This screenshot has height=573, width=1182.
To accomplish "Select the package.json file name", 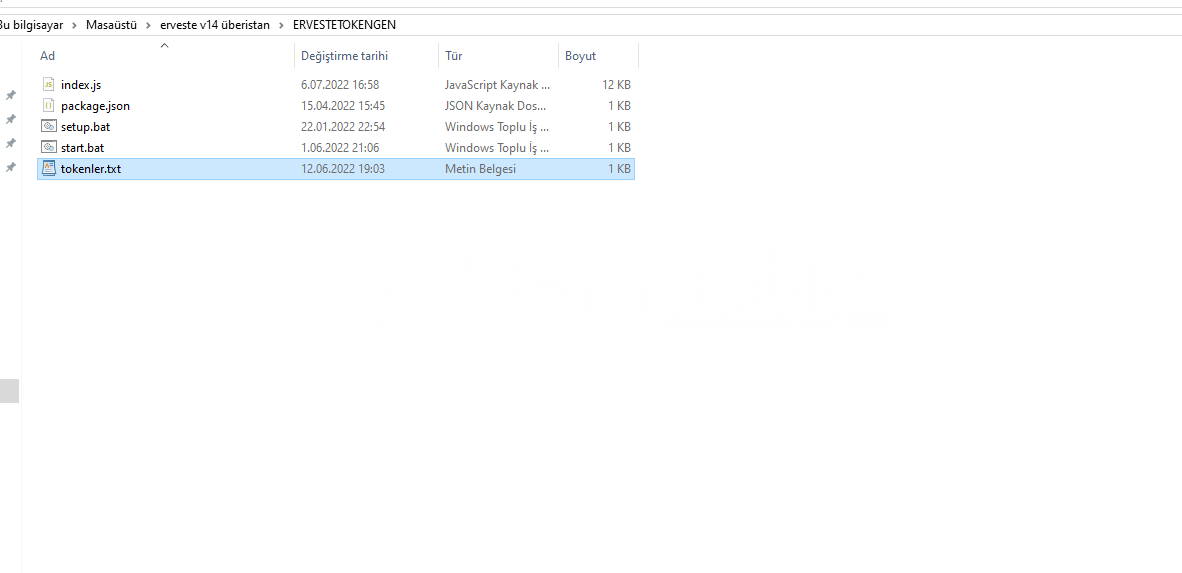I will (95, 106).
